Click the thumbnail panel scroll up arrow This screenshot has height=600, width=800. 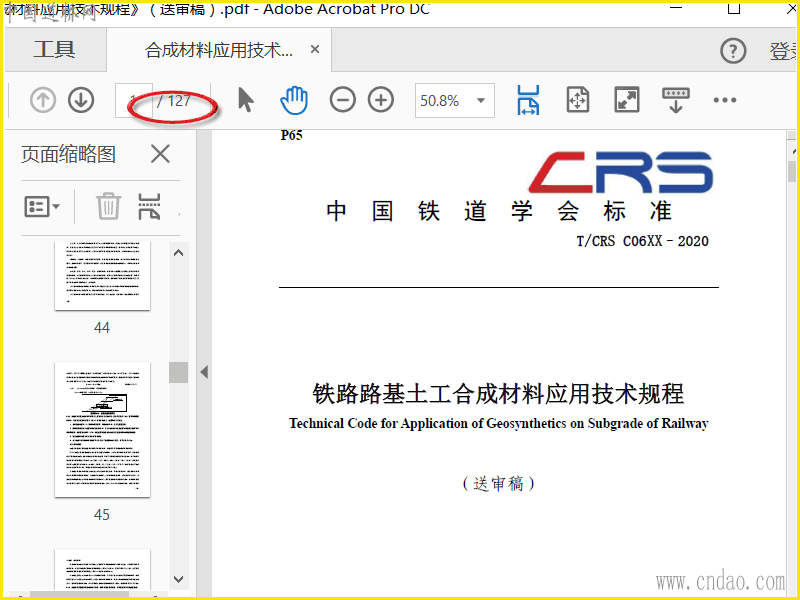179,253
